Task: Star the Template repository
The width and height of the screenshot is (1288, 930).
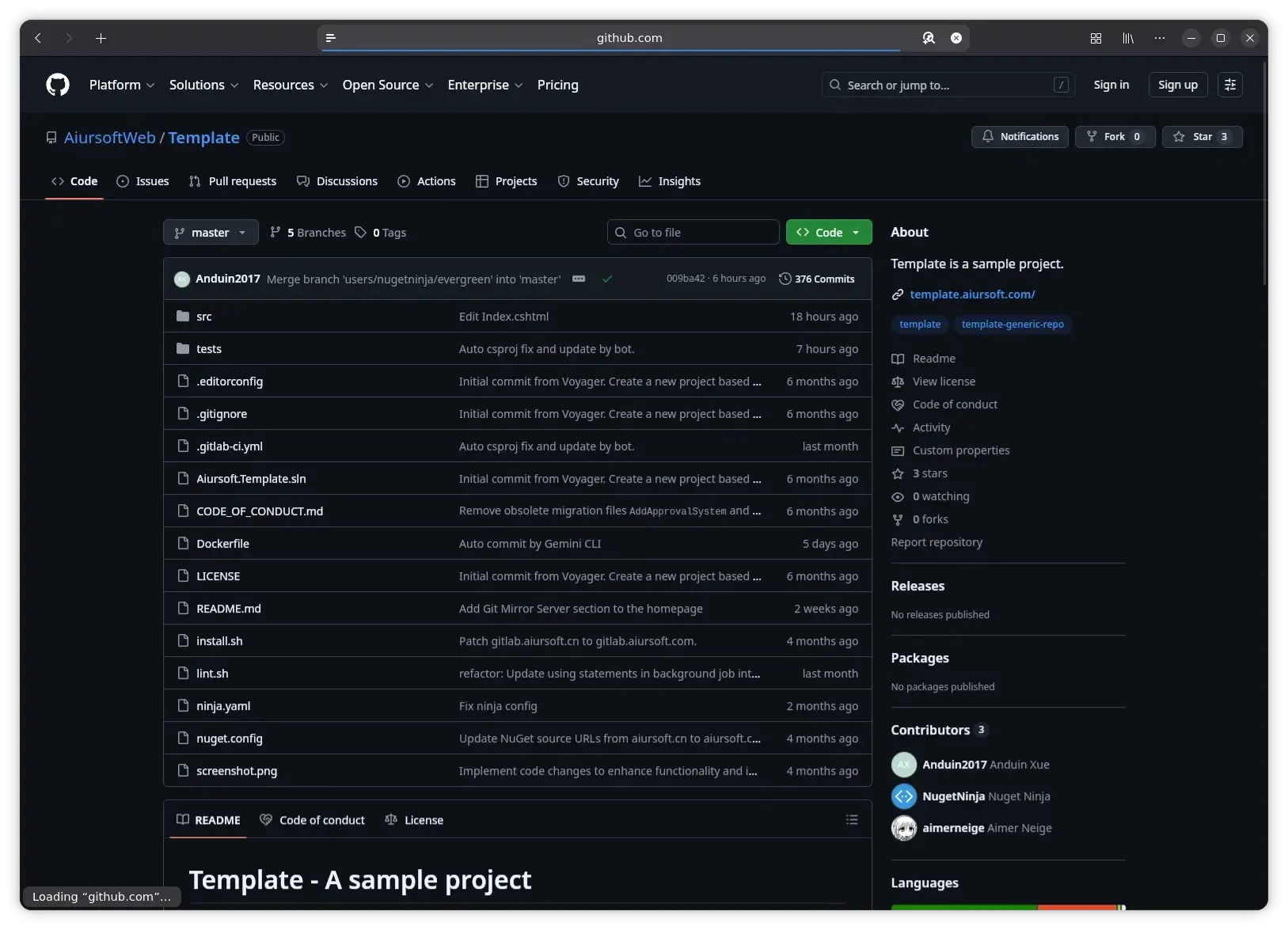Action: (1202, 136)
